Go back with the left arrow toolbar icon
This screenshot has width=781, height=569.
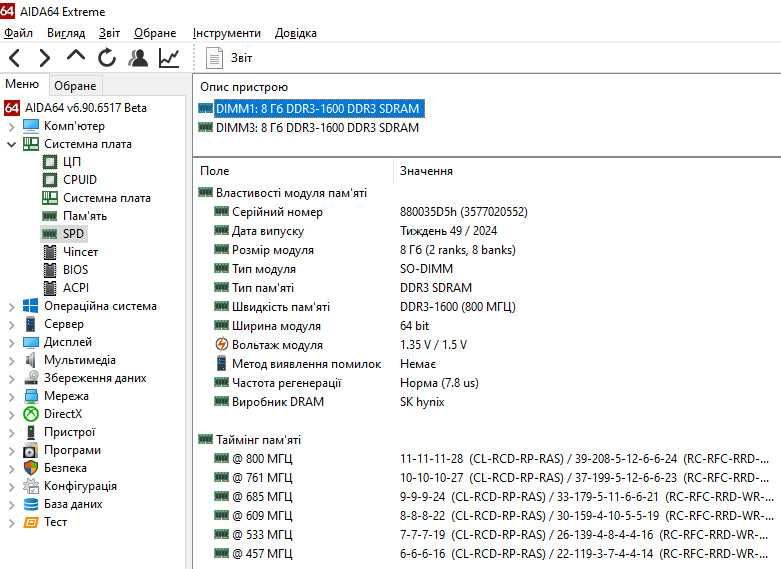[x=14, y=58]
